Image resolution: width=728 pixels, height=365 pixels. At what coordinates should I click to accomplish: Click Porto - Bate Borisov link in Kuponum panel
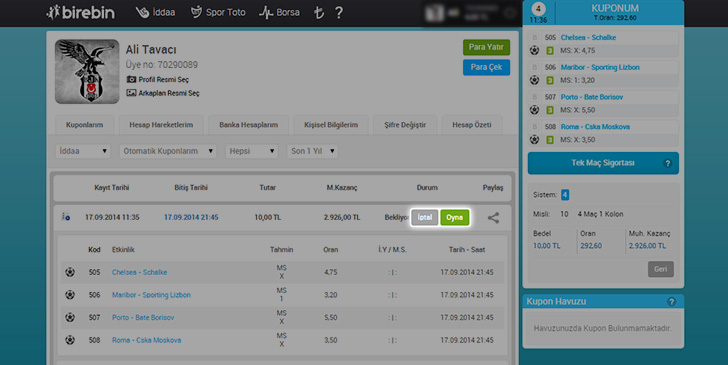[x=592, y=97]
